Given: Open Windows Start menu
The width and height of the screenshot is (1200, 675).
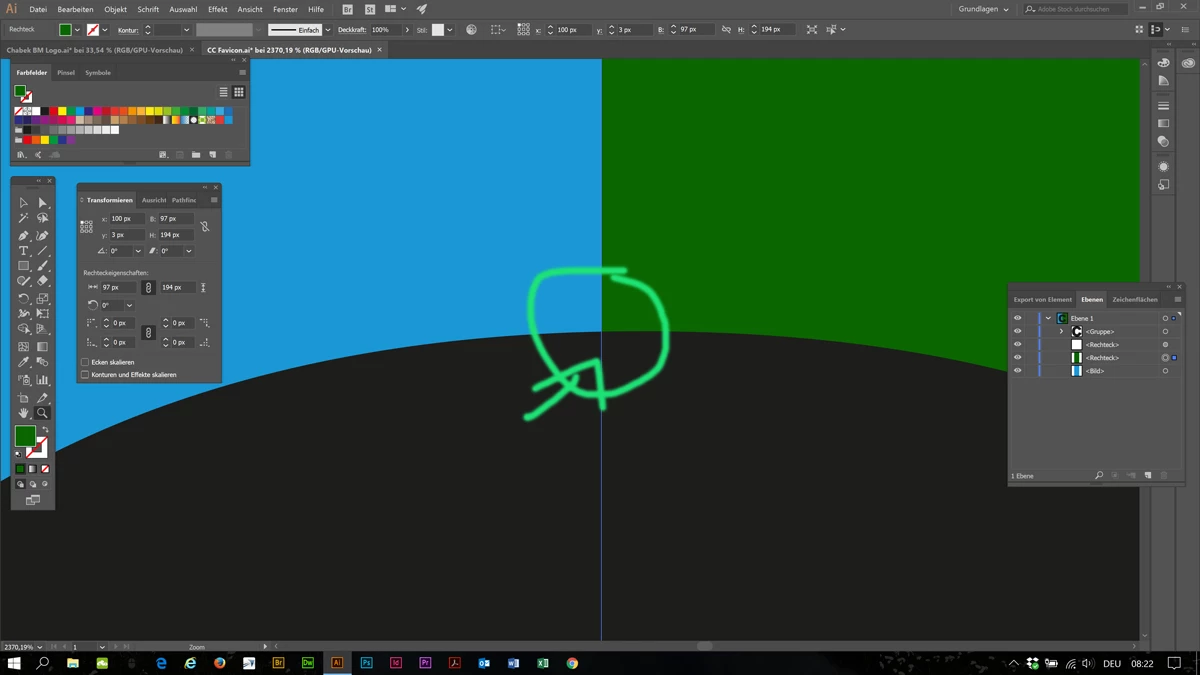Looking at the screenshot, I should 14,663.
